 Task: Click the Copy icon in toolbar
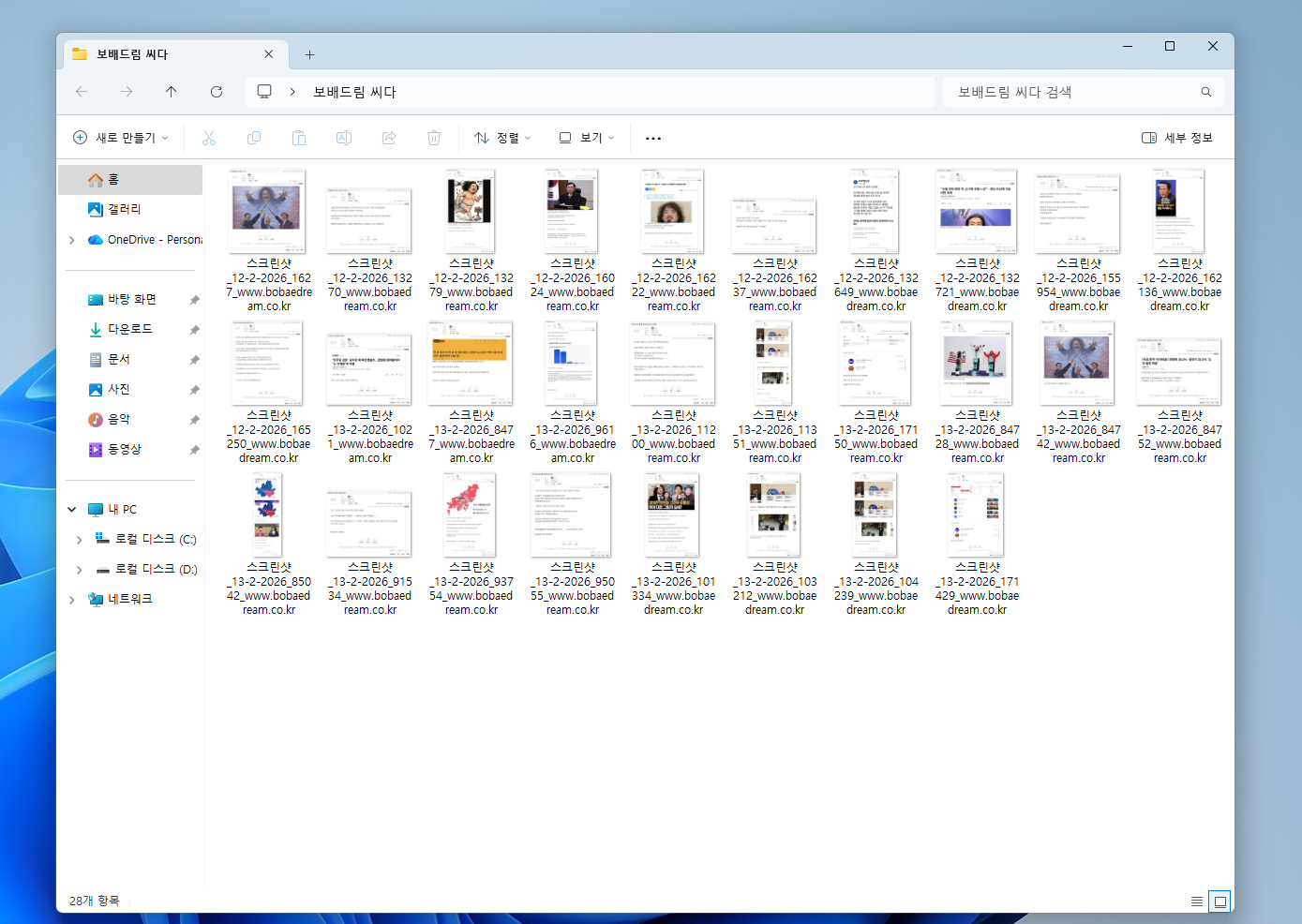(254, 138)
